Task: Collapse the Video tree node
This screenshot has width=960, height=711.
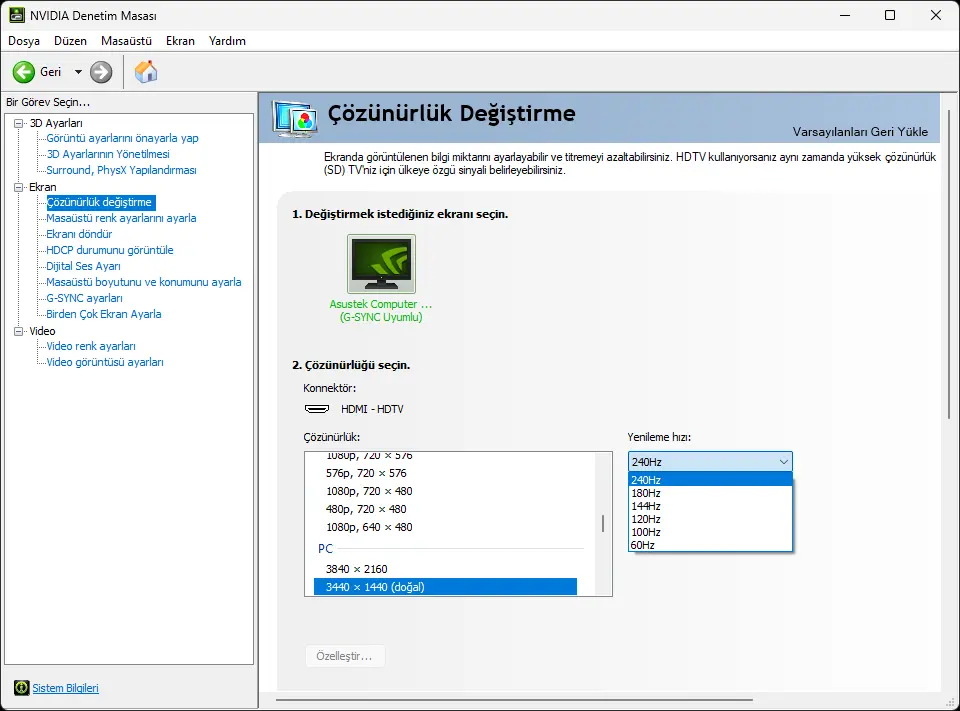Action: tap(18, 331)
